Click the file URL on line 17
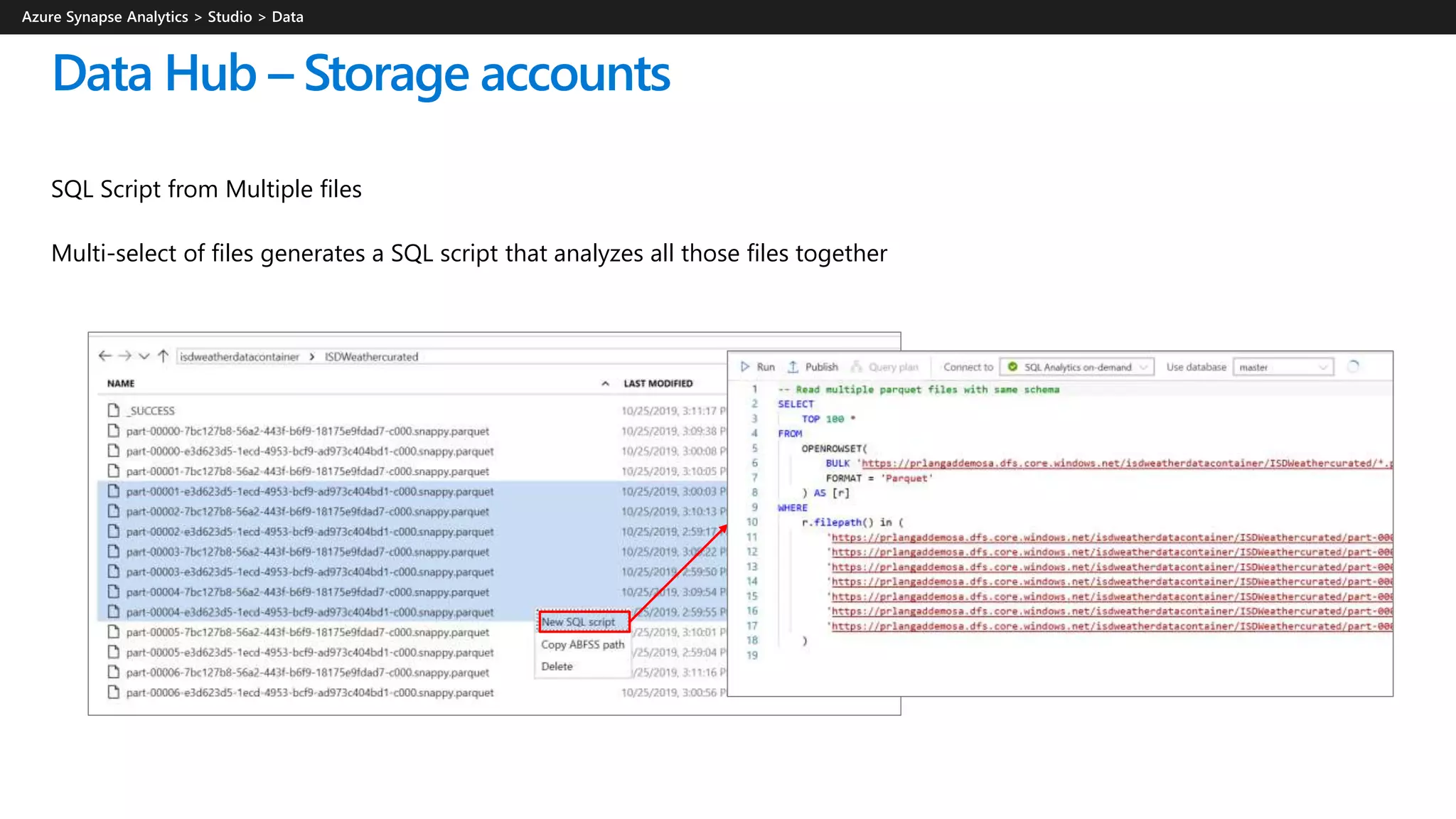Viewport: 1456px width, 819px height. (x=1112, y=626)
